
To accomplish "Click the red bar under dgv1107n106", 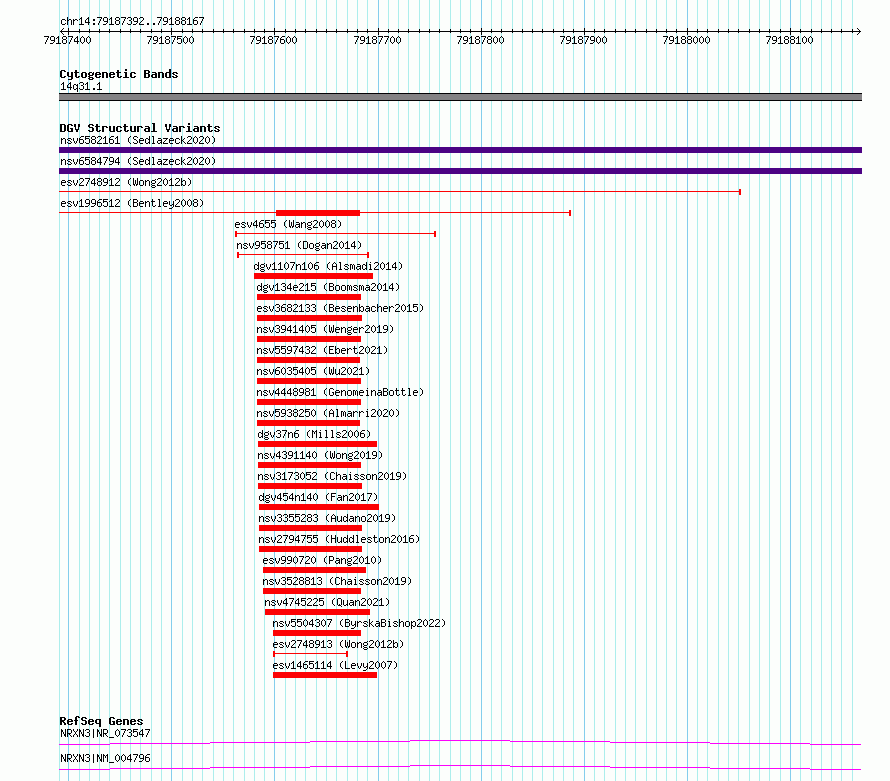I will point(313,276).
